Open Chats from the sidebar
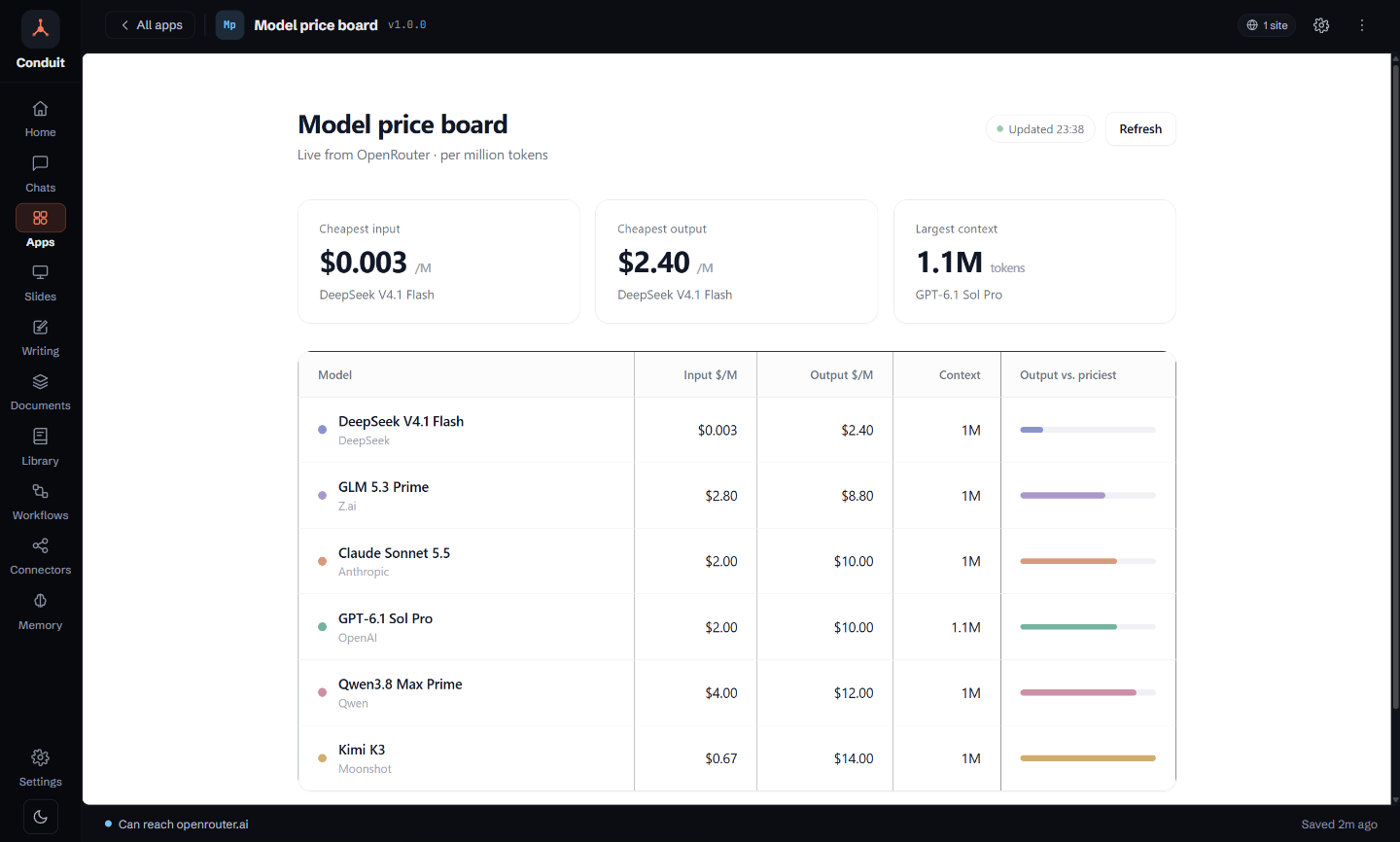The height and width of the screenshot is (842, 1400). pos(41,174)
